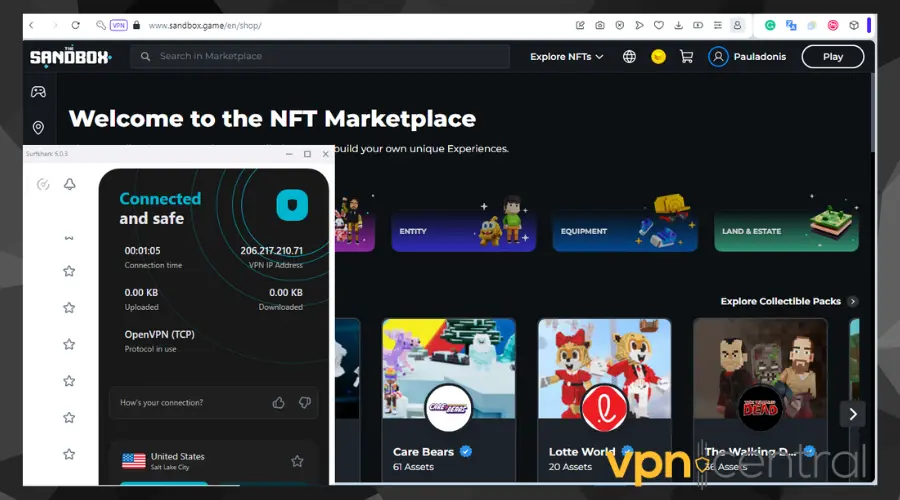The width and height of the screenshot is (900, 500).
Task: Open the snapshot camera tool in browser toolbar
Action: point(600,25)
